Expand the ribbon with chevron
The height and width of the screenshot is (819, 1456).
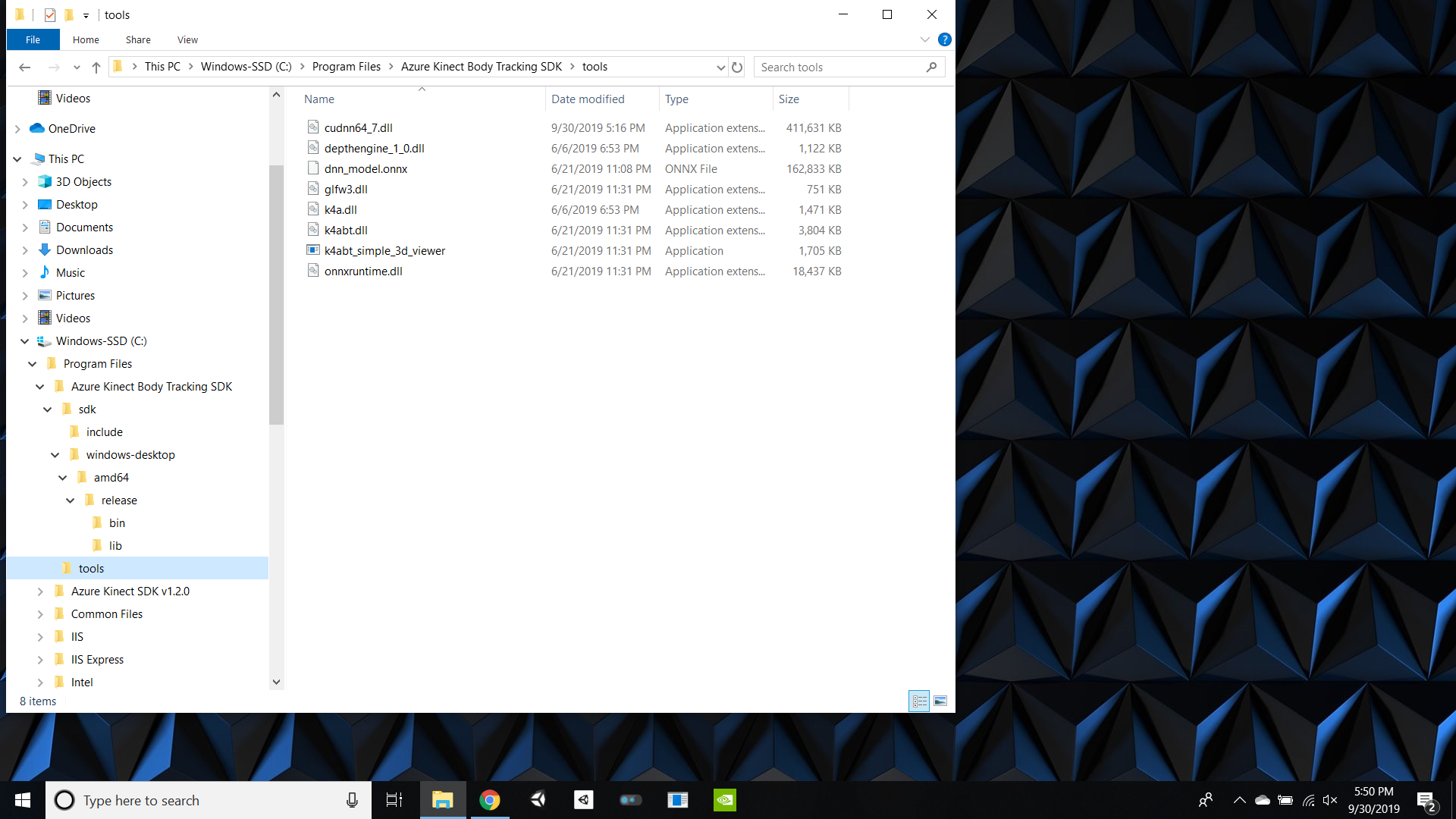(x=924, y=39)
